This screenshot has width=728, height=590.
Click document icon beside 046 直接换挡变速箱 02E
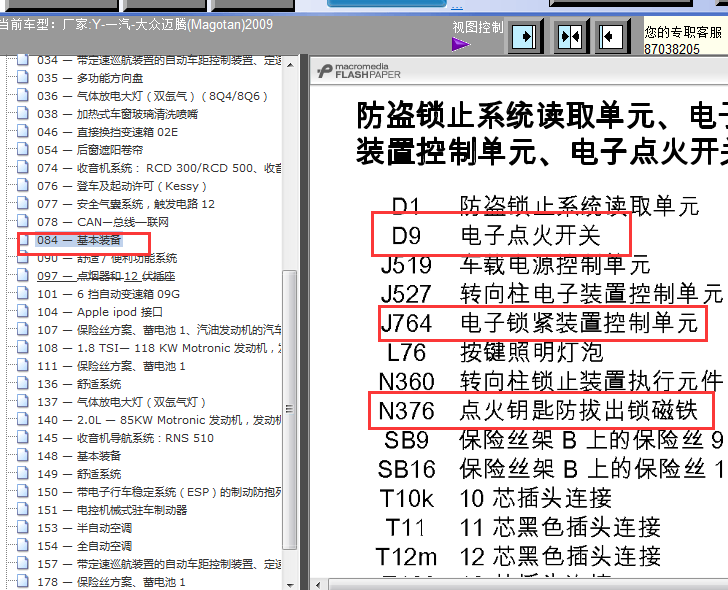(22, 131)
